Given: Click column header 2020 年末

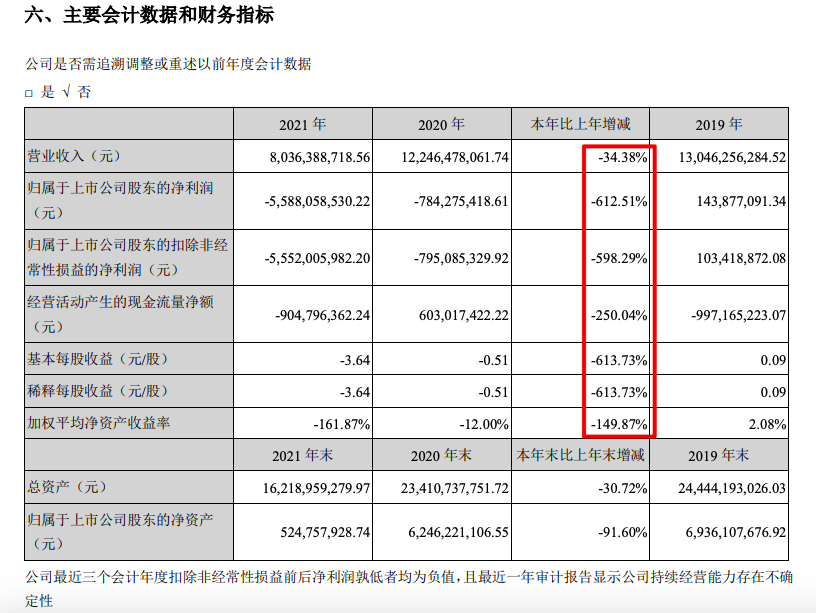Looking at the screenshot, I should [x=441, y=456].
